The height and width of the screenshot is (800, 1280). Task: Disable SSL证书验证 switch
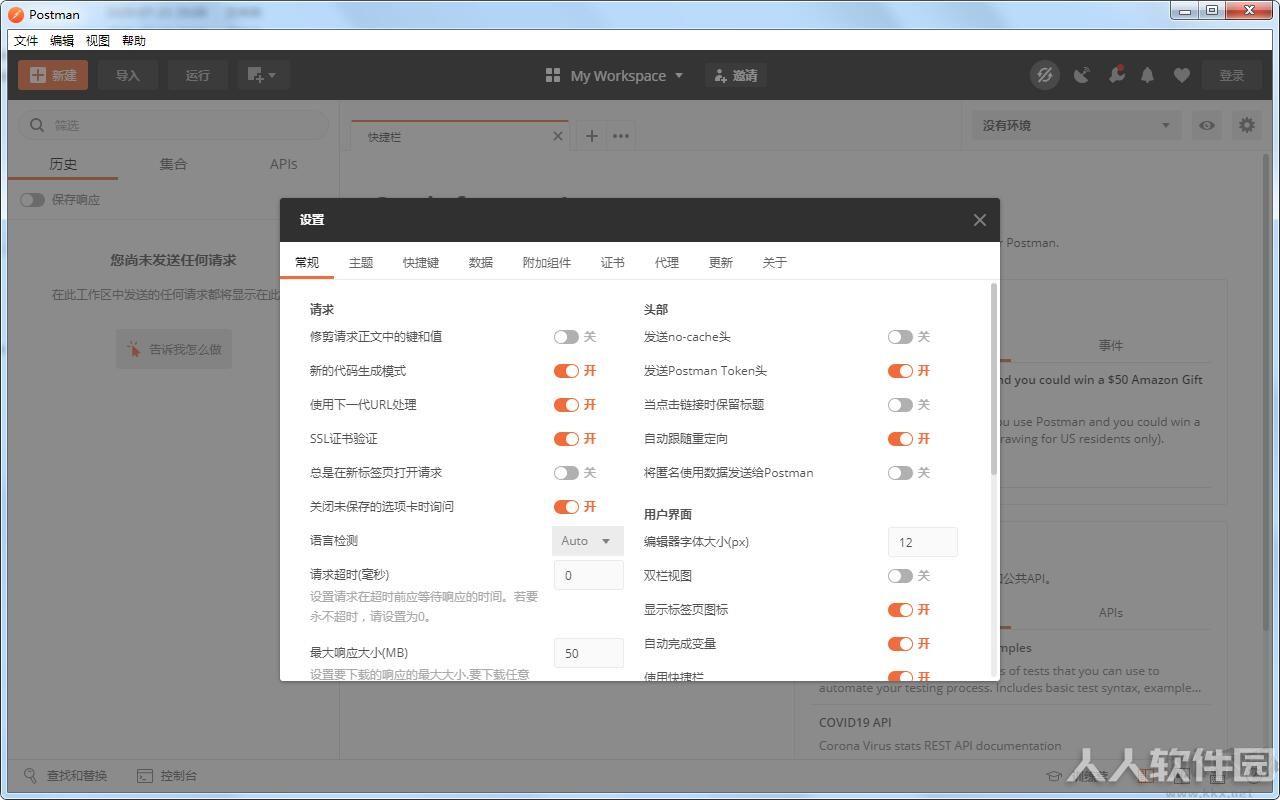[x=566, y=439]
